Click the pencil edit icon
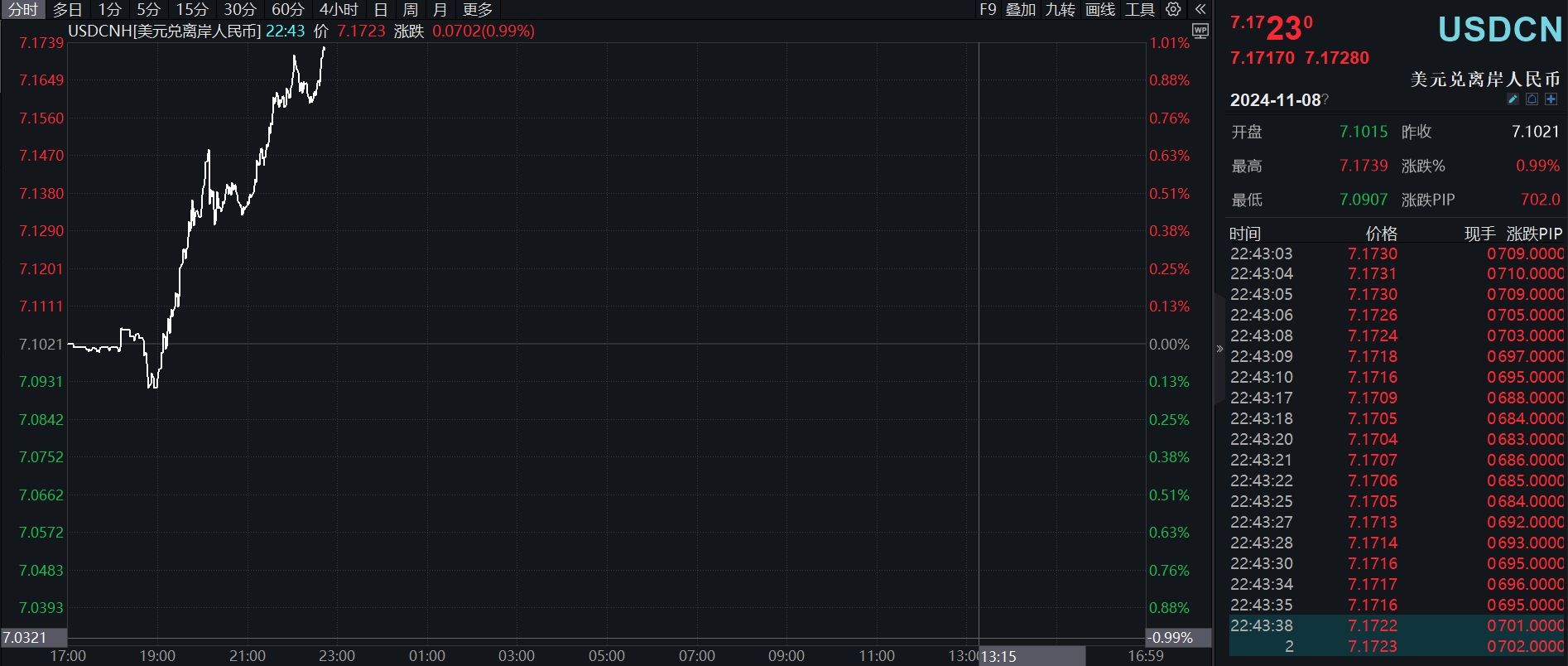This screenshot has height=666, width=1568. [x=1513, y=99]
